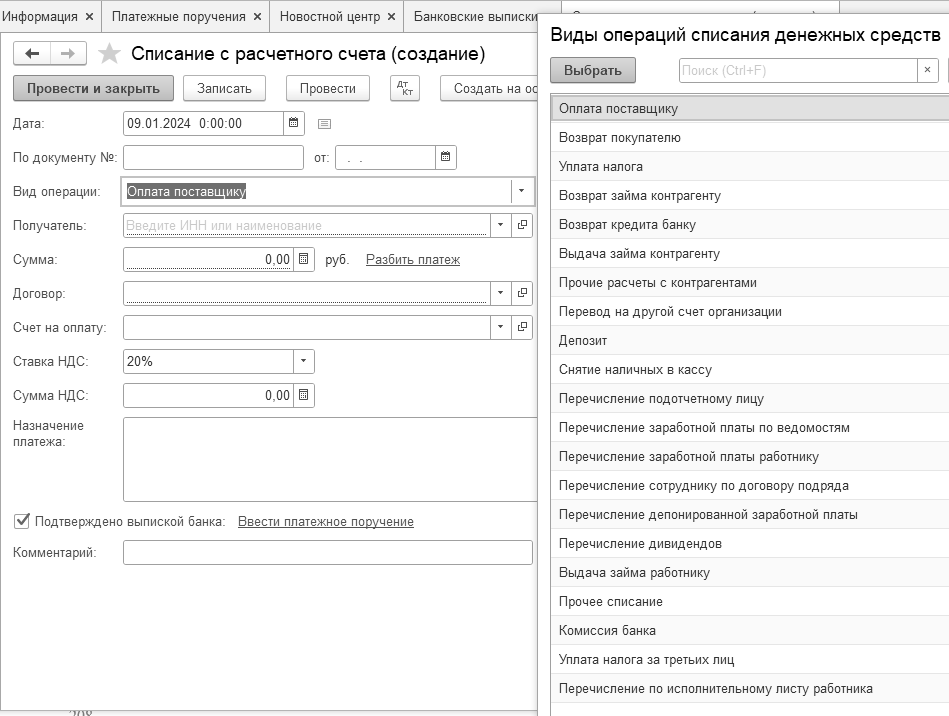Select 'Снятие наличных в кассу' row
This screenshot has height=716, width=949.
pos(750,370)
